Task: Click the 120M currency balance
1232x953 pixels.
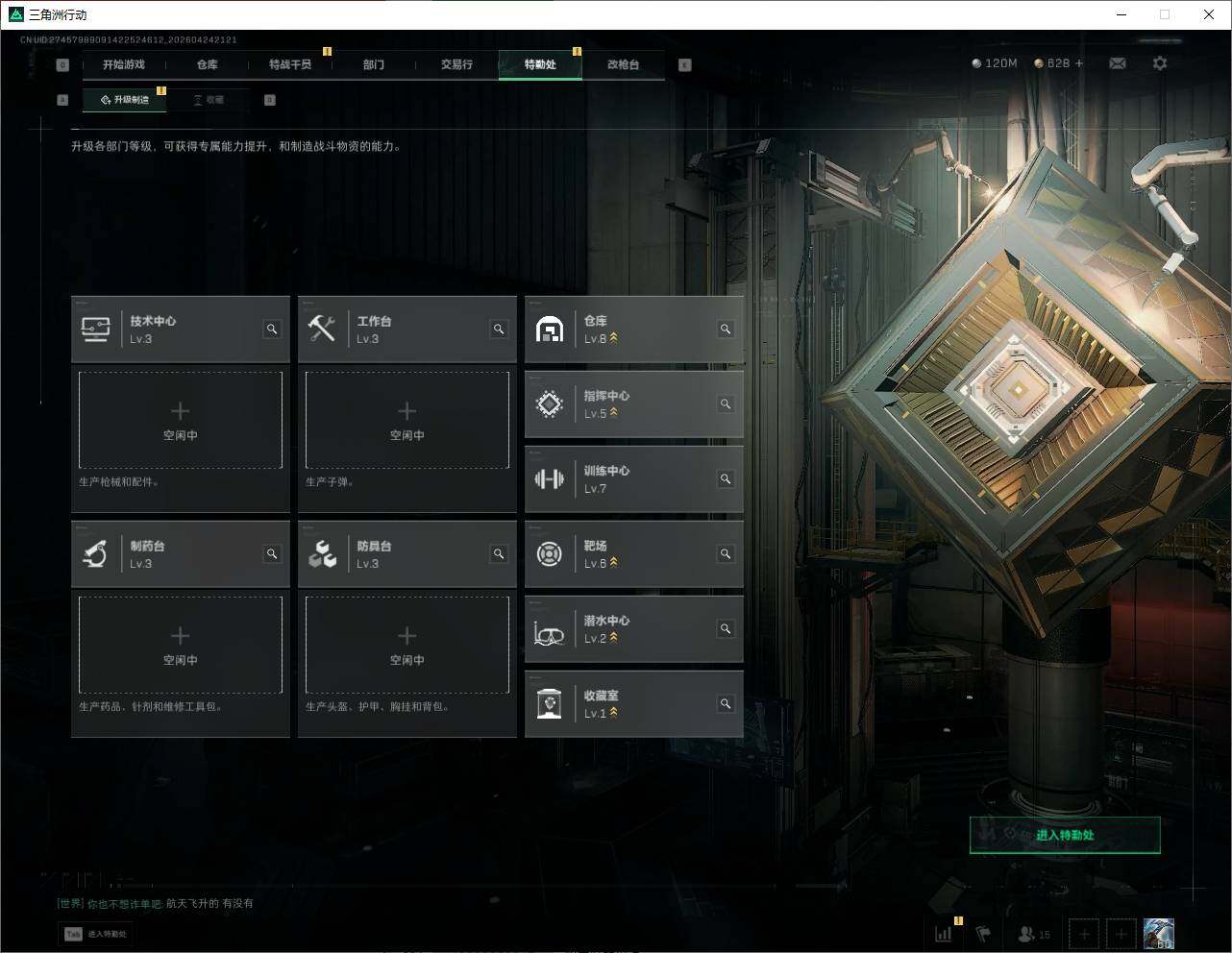Action: pos(995,63)
